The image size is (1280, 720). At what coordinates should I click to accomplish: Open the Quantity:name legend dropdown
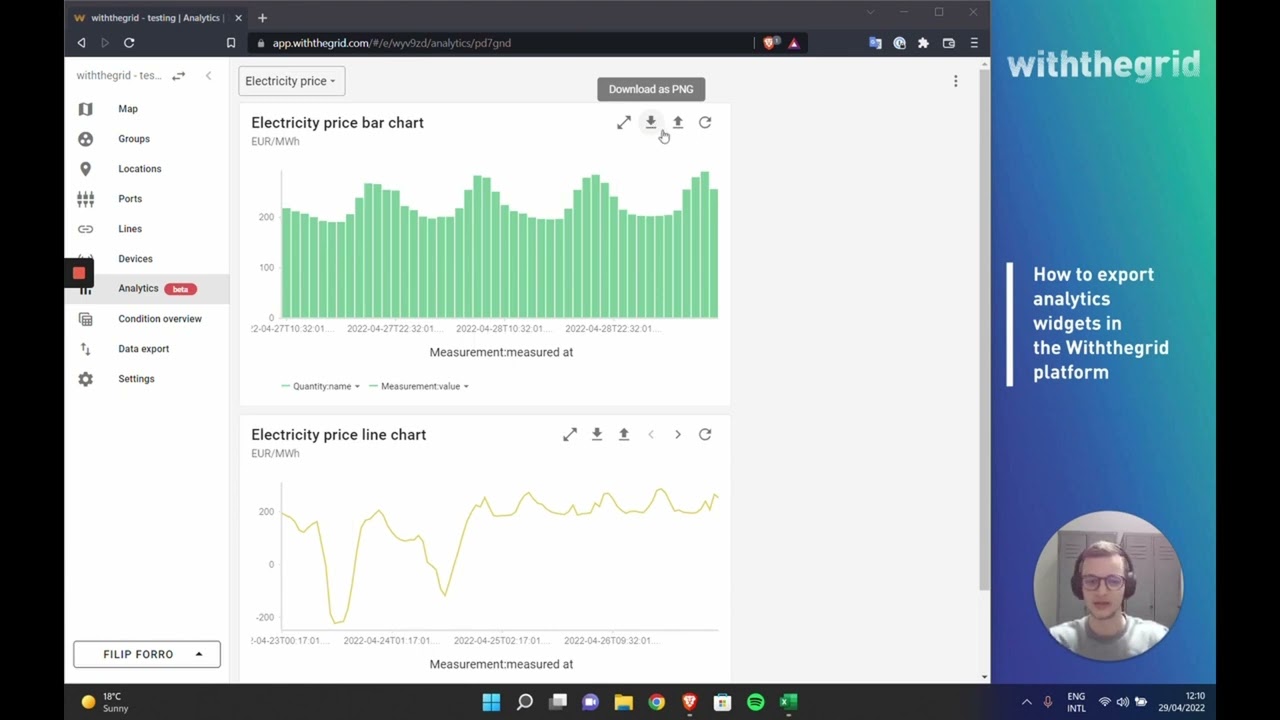(321, 386)
